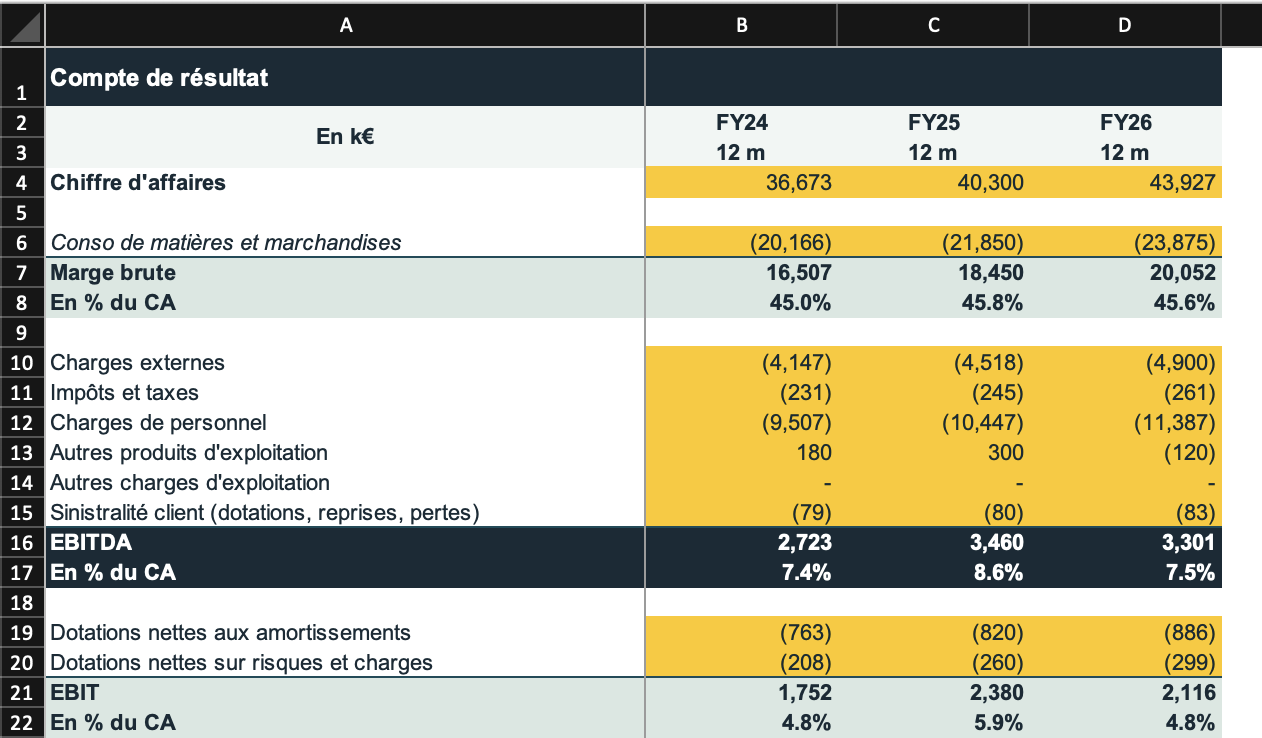Image resolution: width=1262 pixels, height=738 pixels.
Task: Select column C header
Action: coord(933,26)
